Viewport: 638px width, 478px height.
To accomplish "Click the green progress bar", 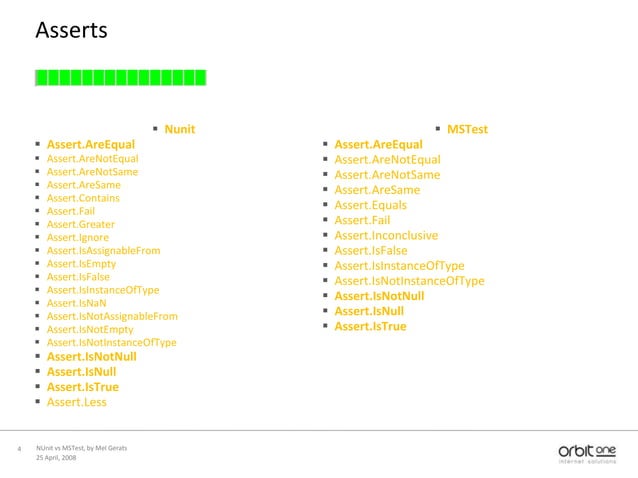I will point(121,78).
